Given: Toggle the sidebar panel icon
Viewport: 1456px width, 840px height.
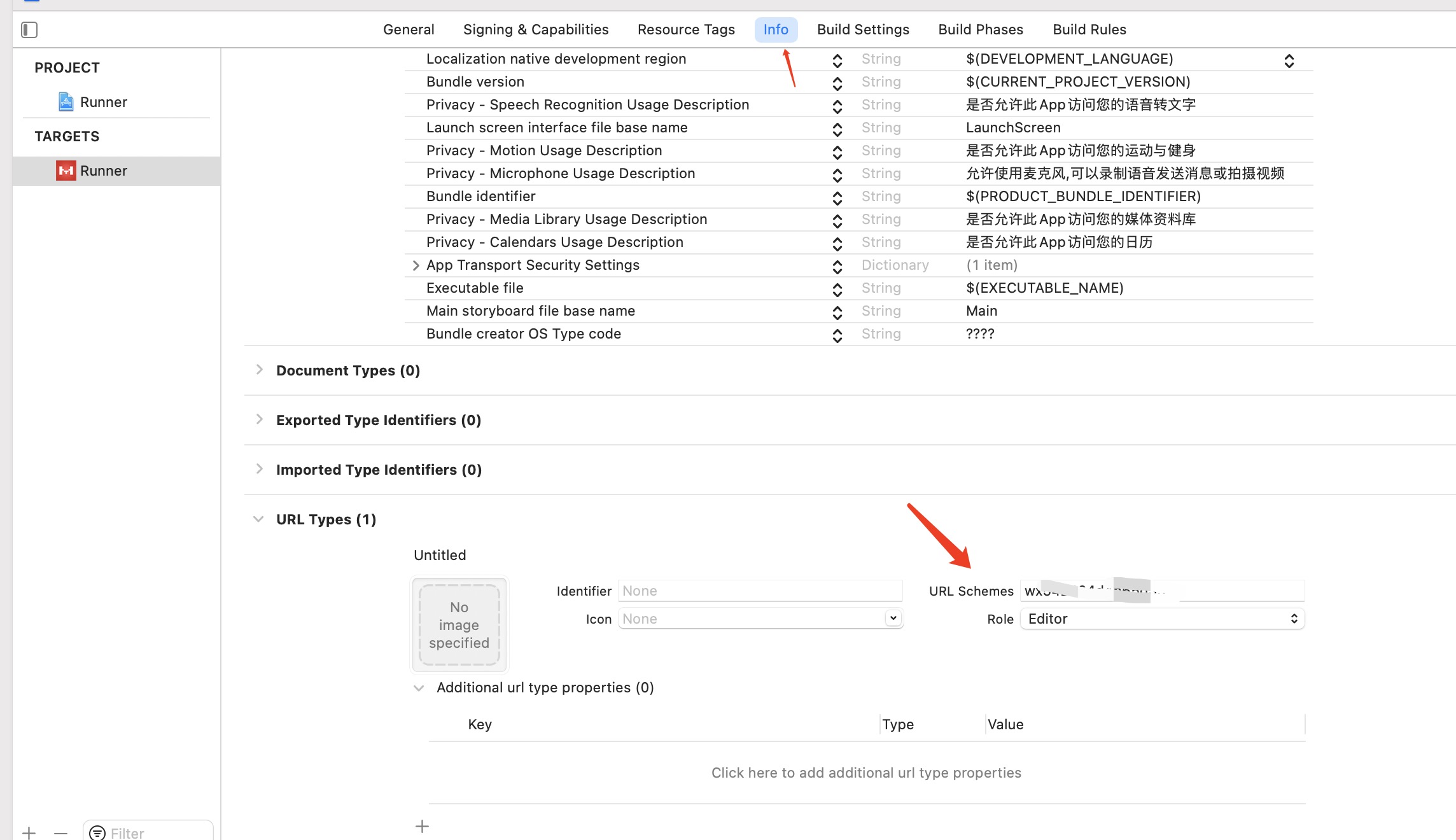Looking at the screenshot, I should 29,29.
